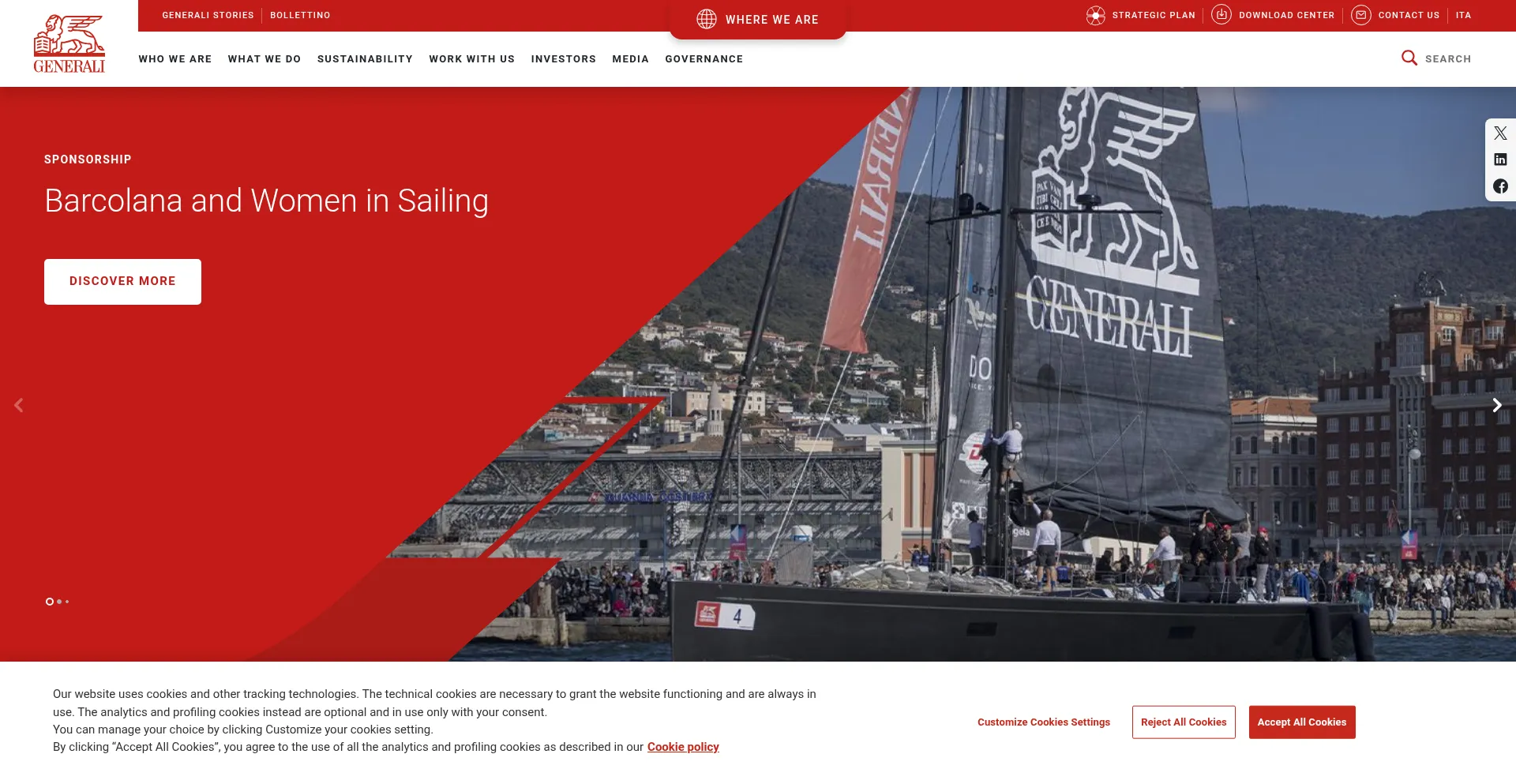Screen dimensions: 1516x784
Task: Select the second carousel slide dot
Action: tap(59, 602)
